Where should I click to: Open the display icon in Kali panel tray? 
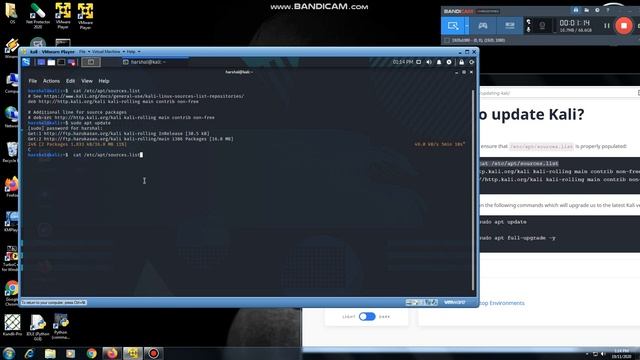click(419, 62)
